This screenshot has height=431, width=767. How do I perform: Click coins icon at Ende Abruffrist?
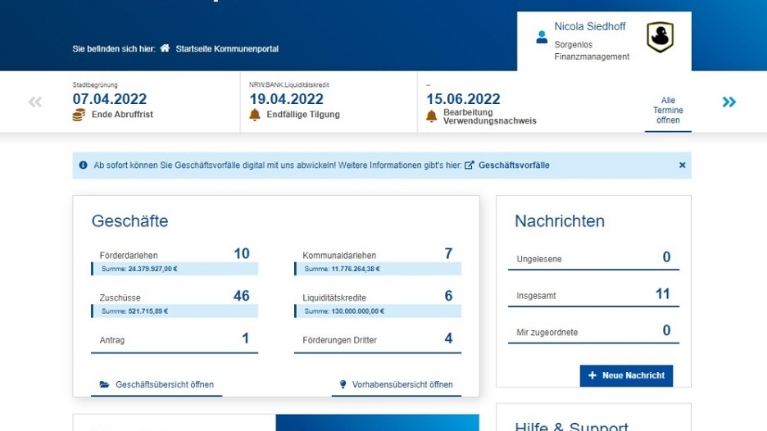pyautogui.click(x=79, y=115)
